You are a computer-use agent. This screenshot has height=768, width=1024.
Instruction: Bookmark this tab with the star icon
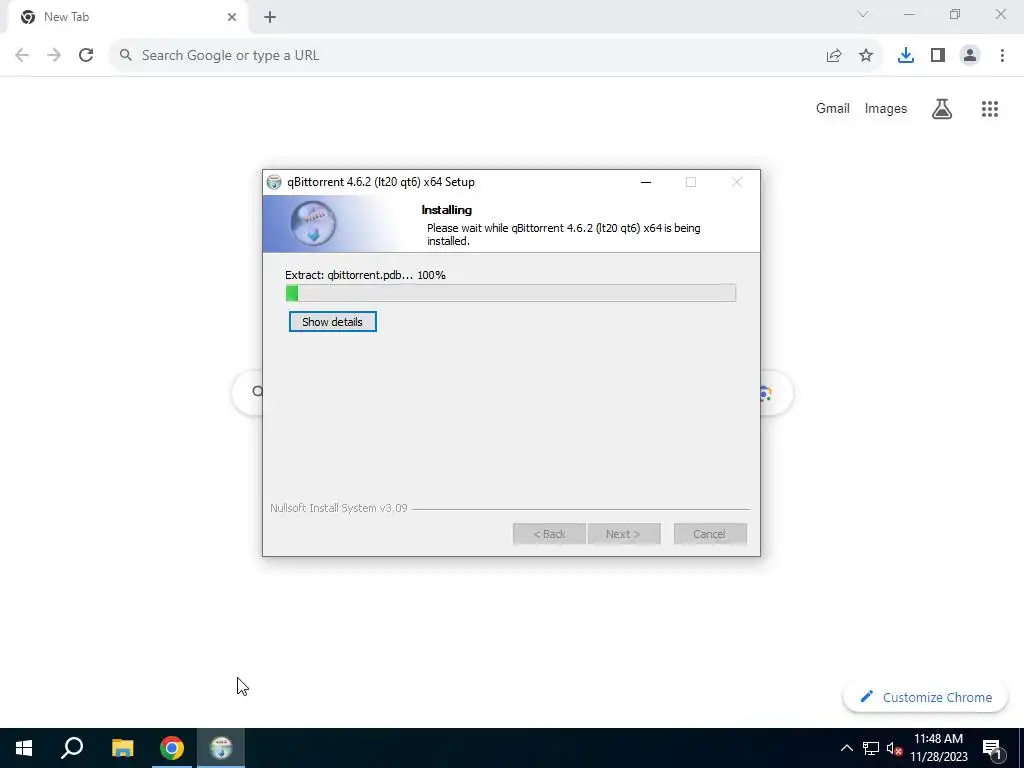[866, 56]
